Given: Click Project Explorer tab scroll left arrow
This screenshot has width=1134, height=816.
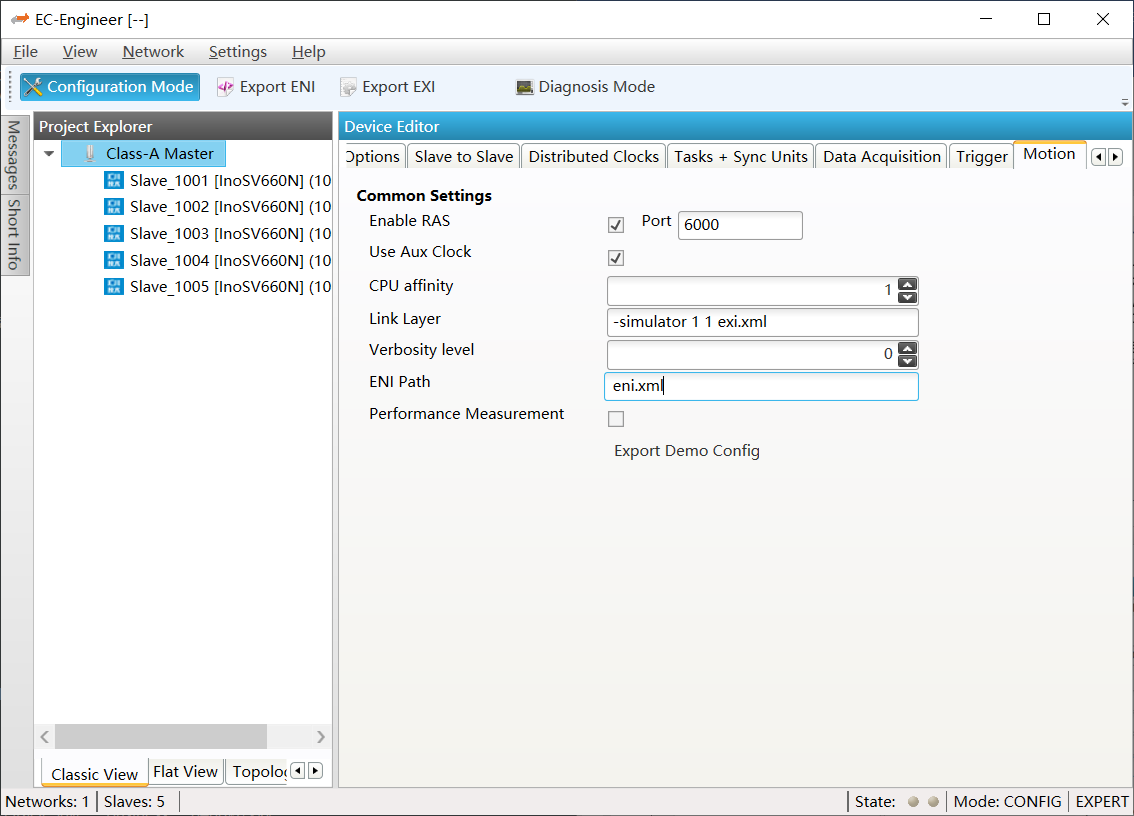Looking at the screenshot, I should [298, 771].
